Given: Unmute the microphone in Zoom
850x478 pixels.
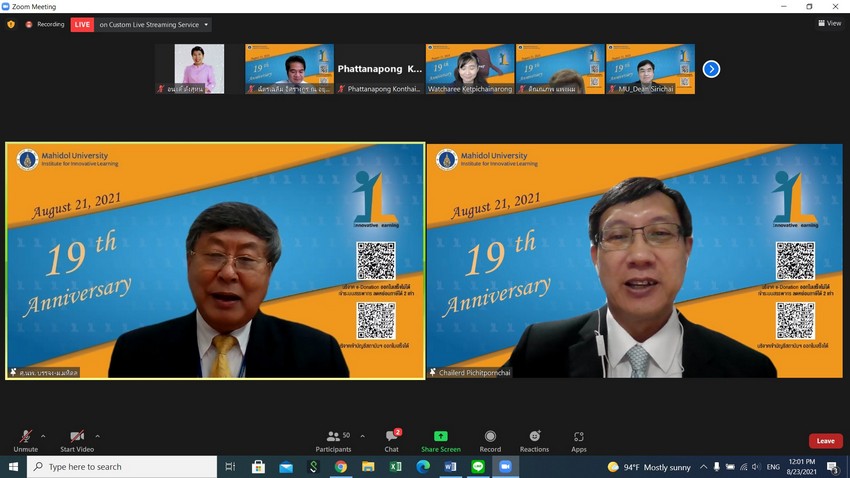Looking at the screenshot, I should click(26, 440).
